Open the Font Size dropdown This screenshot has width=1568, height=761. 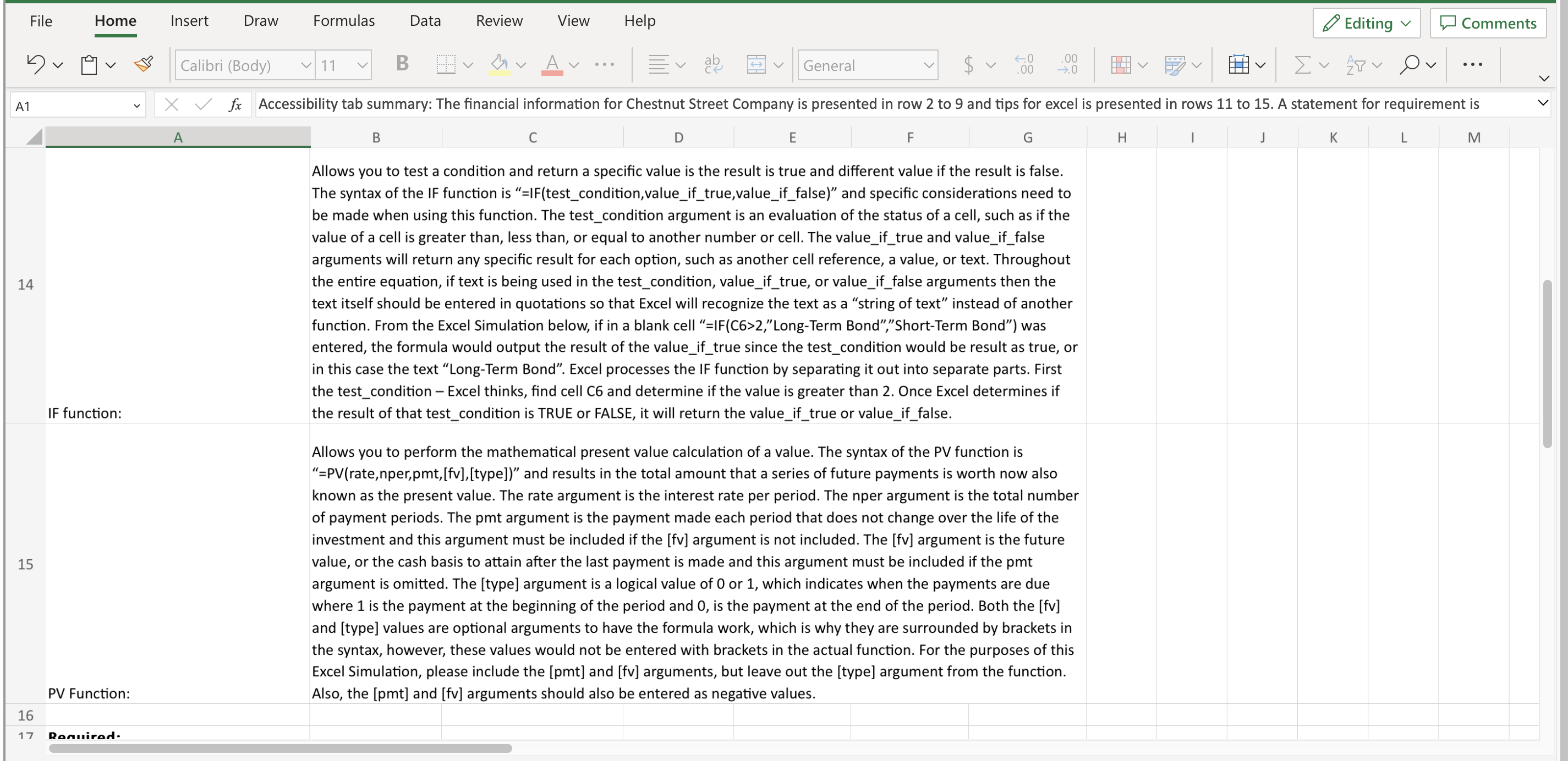[362, 64]
